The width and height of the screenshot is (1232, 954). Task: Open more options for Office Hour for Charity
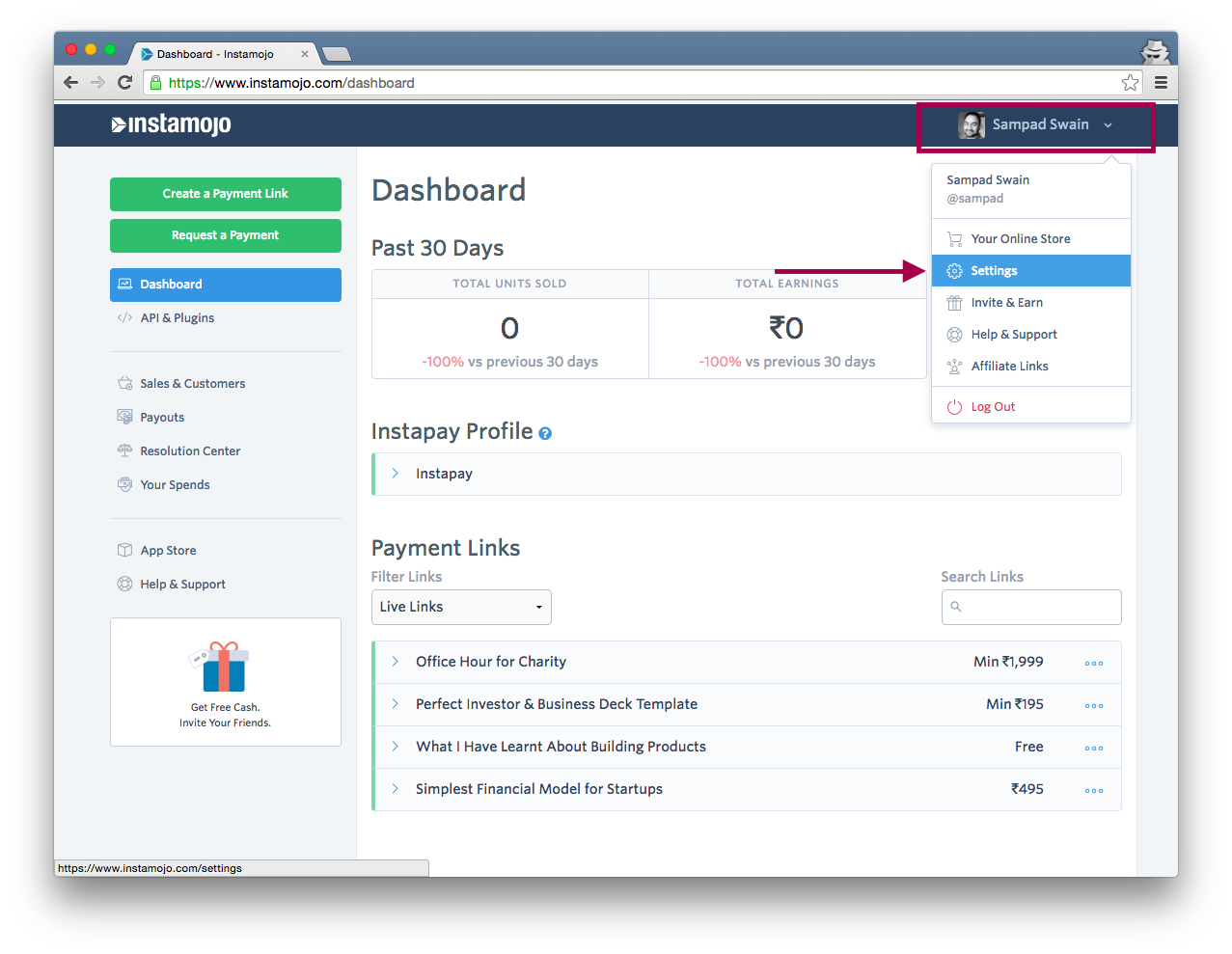(x=1094, y=664)
